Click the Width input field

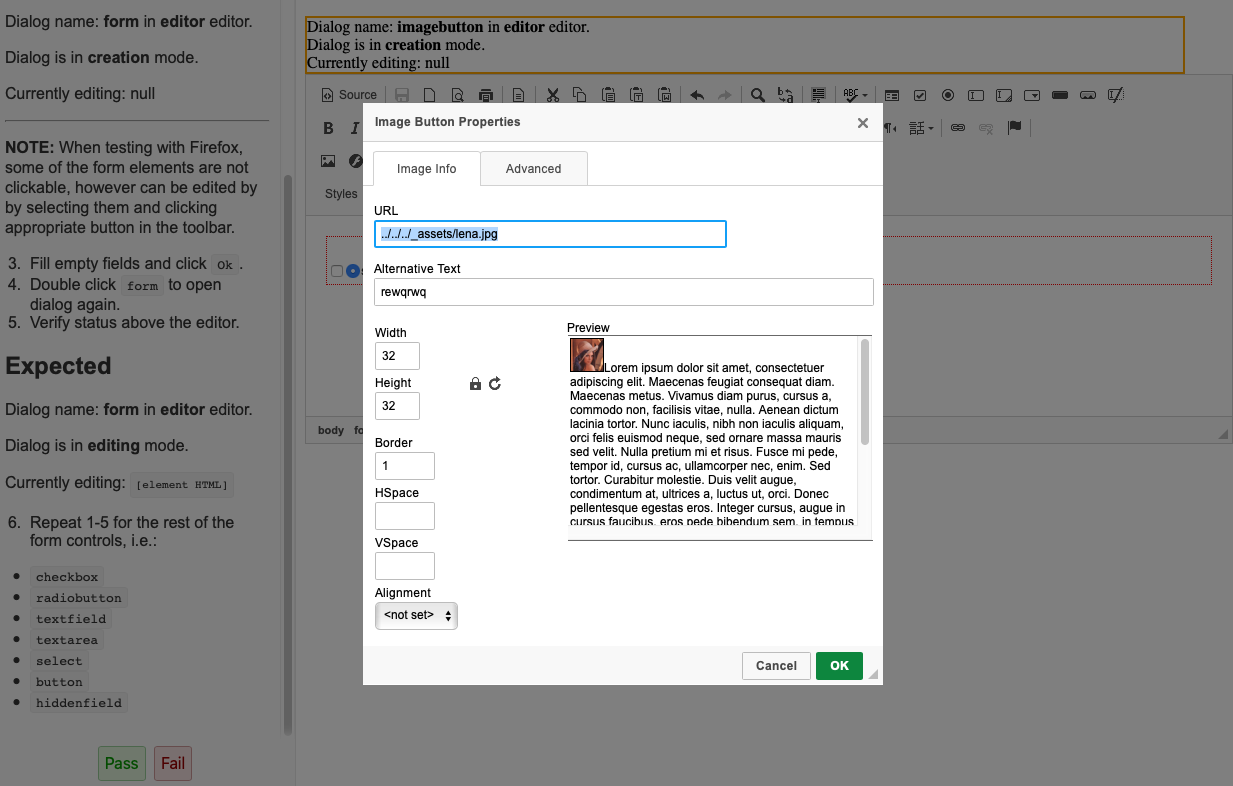coord(397,356)
